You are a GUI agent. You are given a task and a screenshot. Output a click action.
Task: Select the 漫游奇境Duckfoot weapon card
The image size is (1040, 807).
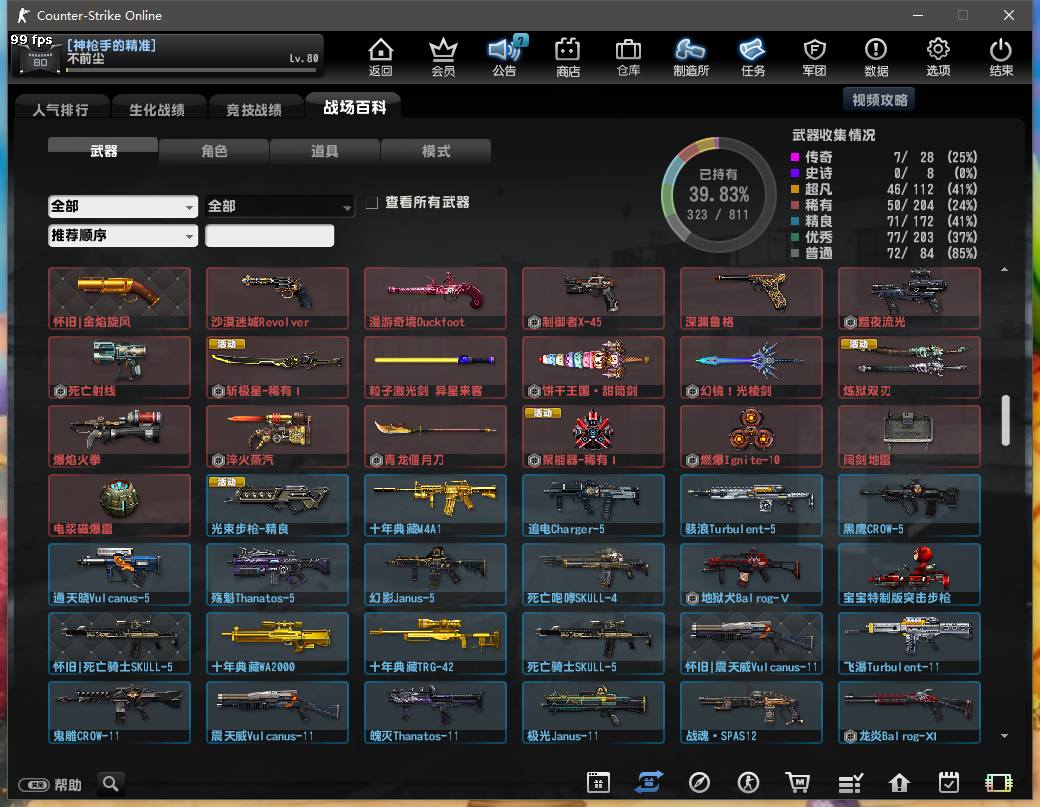(435, 298)
